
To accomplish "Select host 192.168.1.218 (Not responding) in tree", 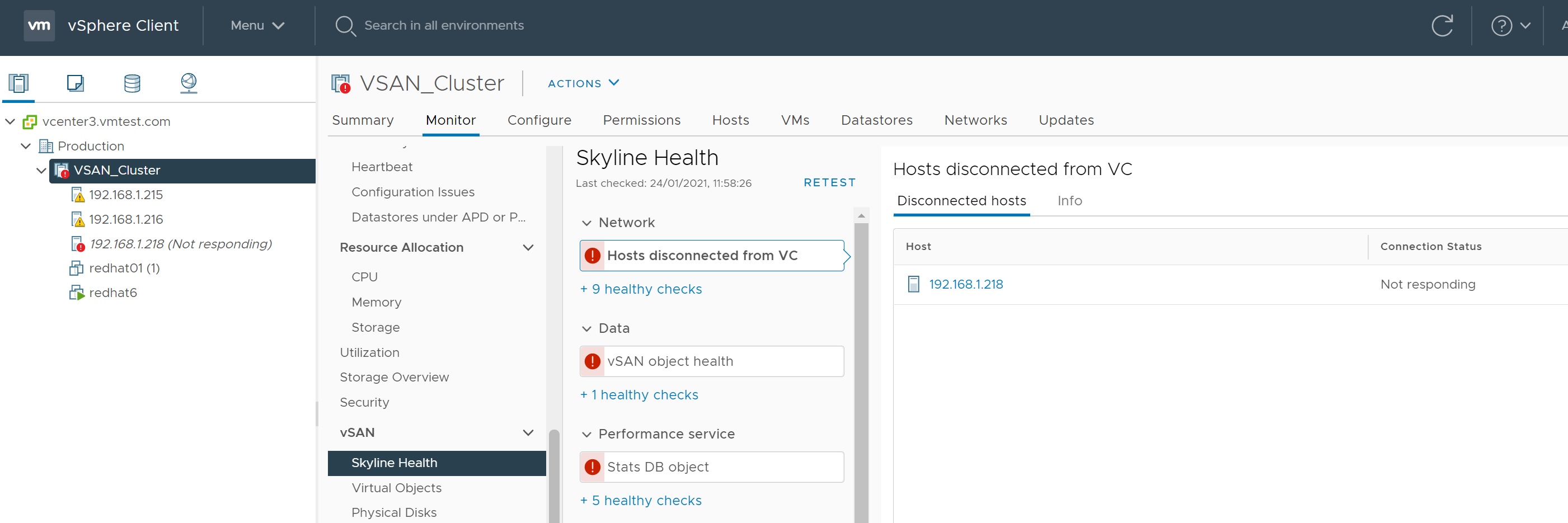I will pos(180,244).
